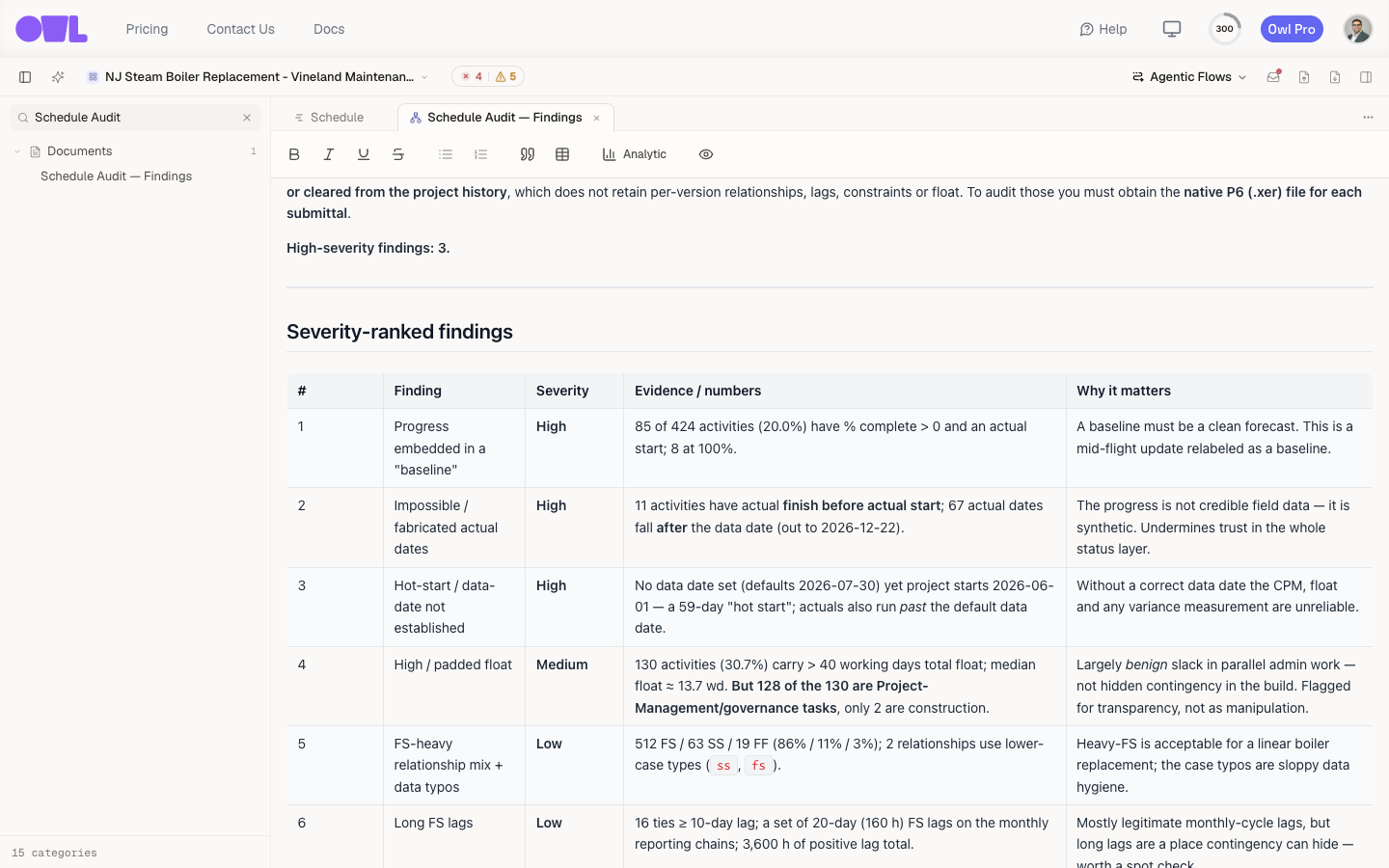Insert a bulleted list
Viewport: 1389px width, 868px height.
pos(446,154)
